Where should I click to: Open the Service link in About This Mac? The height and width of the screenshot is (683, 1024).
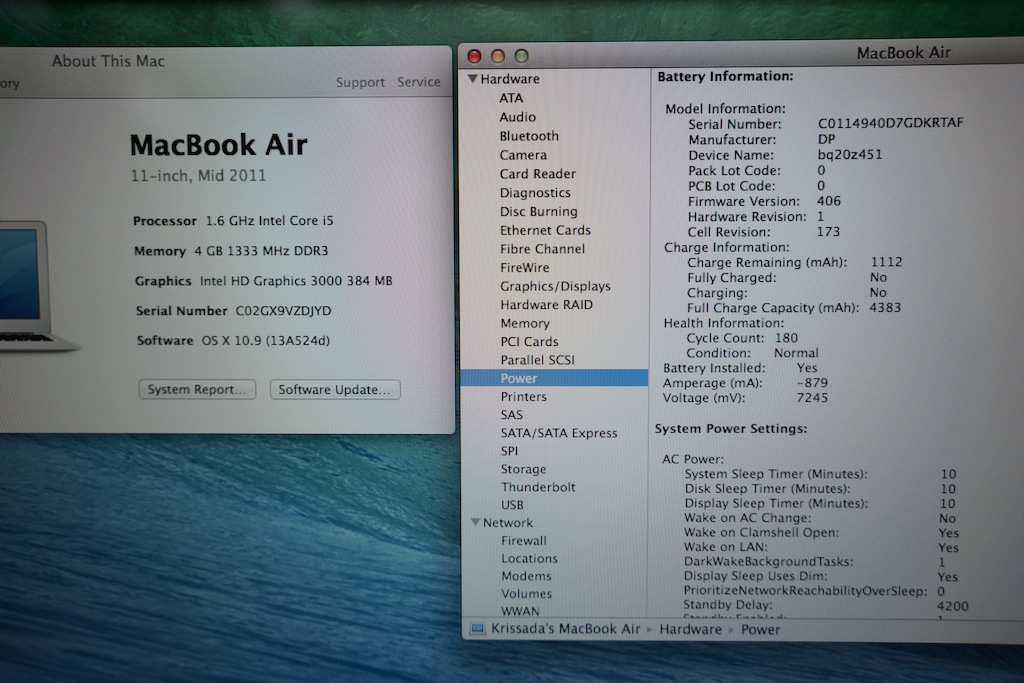point(419,82)
